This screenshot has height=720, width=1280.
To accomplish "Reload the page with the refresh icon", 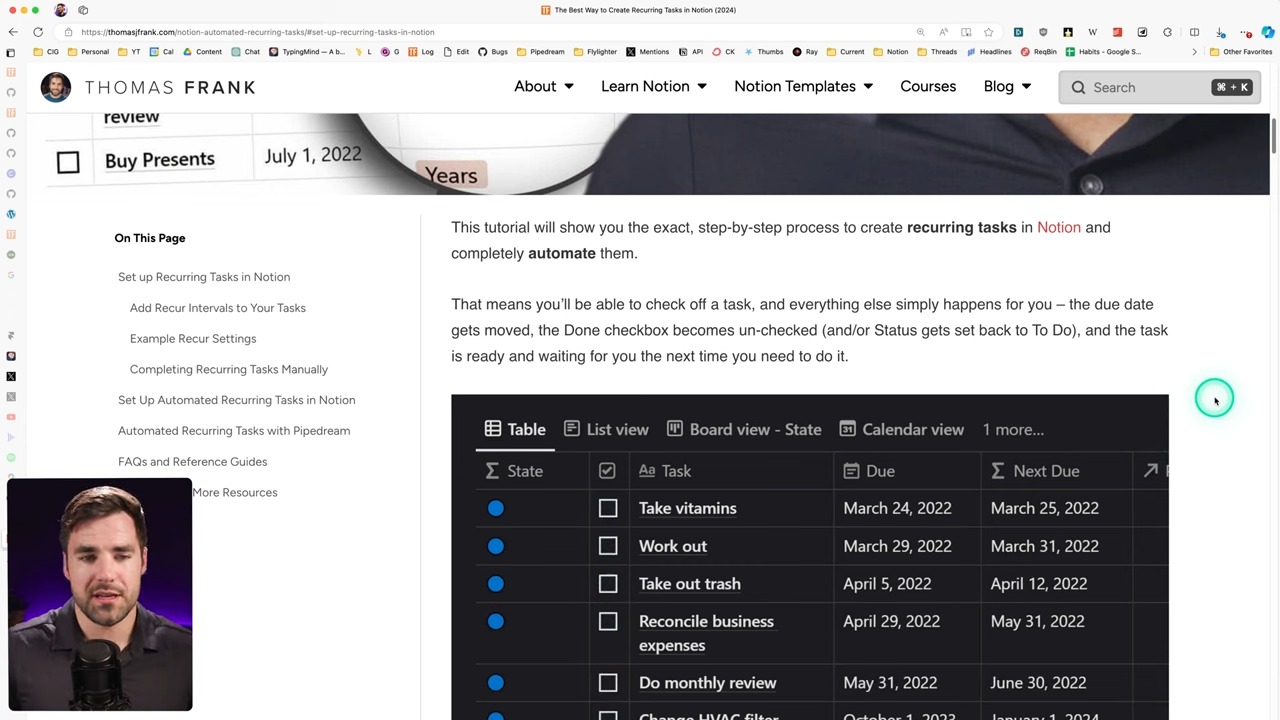I will (x=38, y=32).
